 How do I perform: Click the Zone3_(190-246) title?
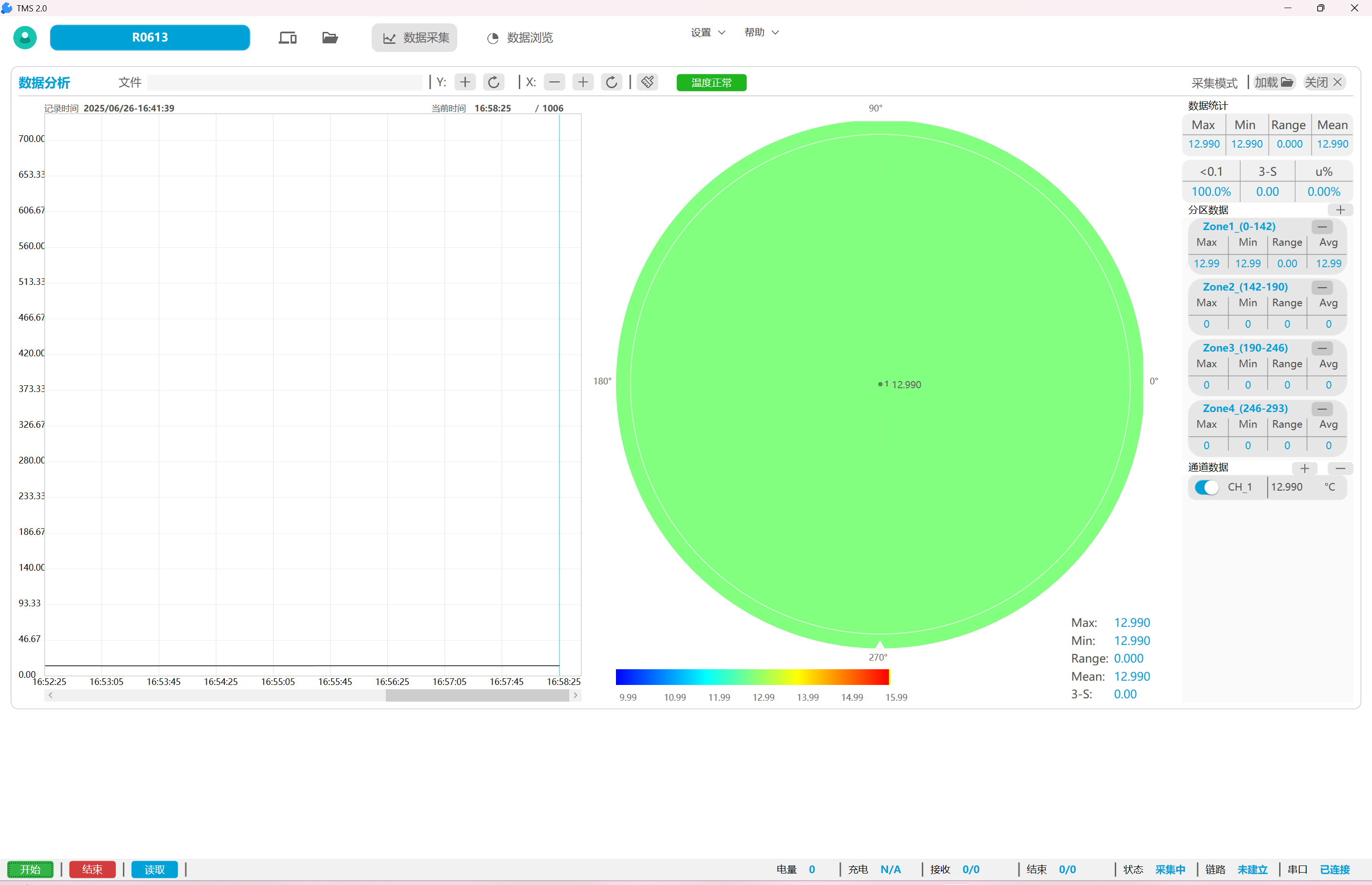(x=1245, y=348)
